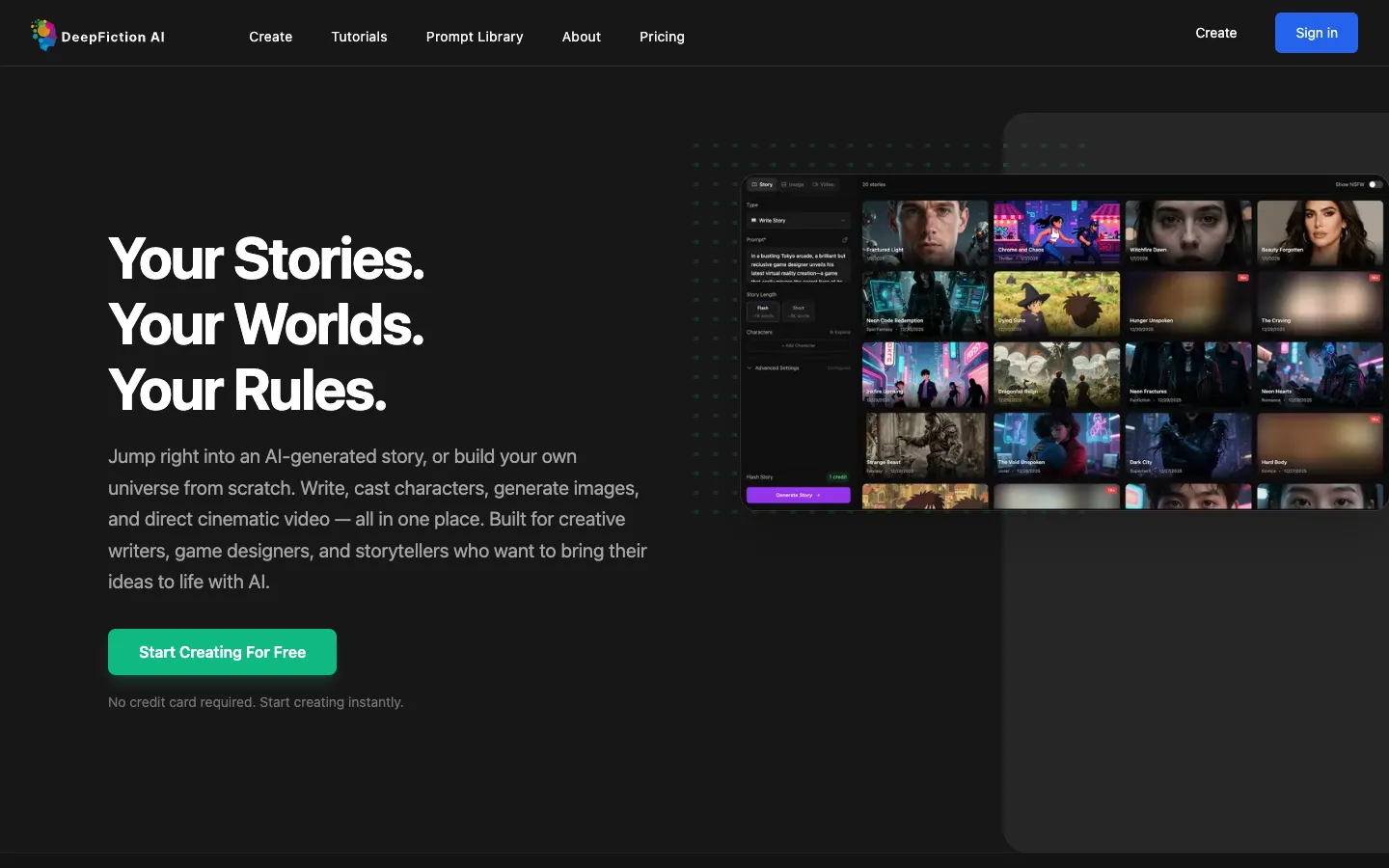The width and height of the screenshot is (1389, 868).
Task: Click the DeepFiction AI brain logo icon
Action: [x=43, y=35]
